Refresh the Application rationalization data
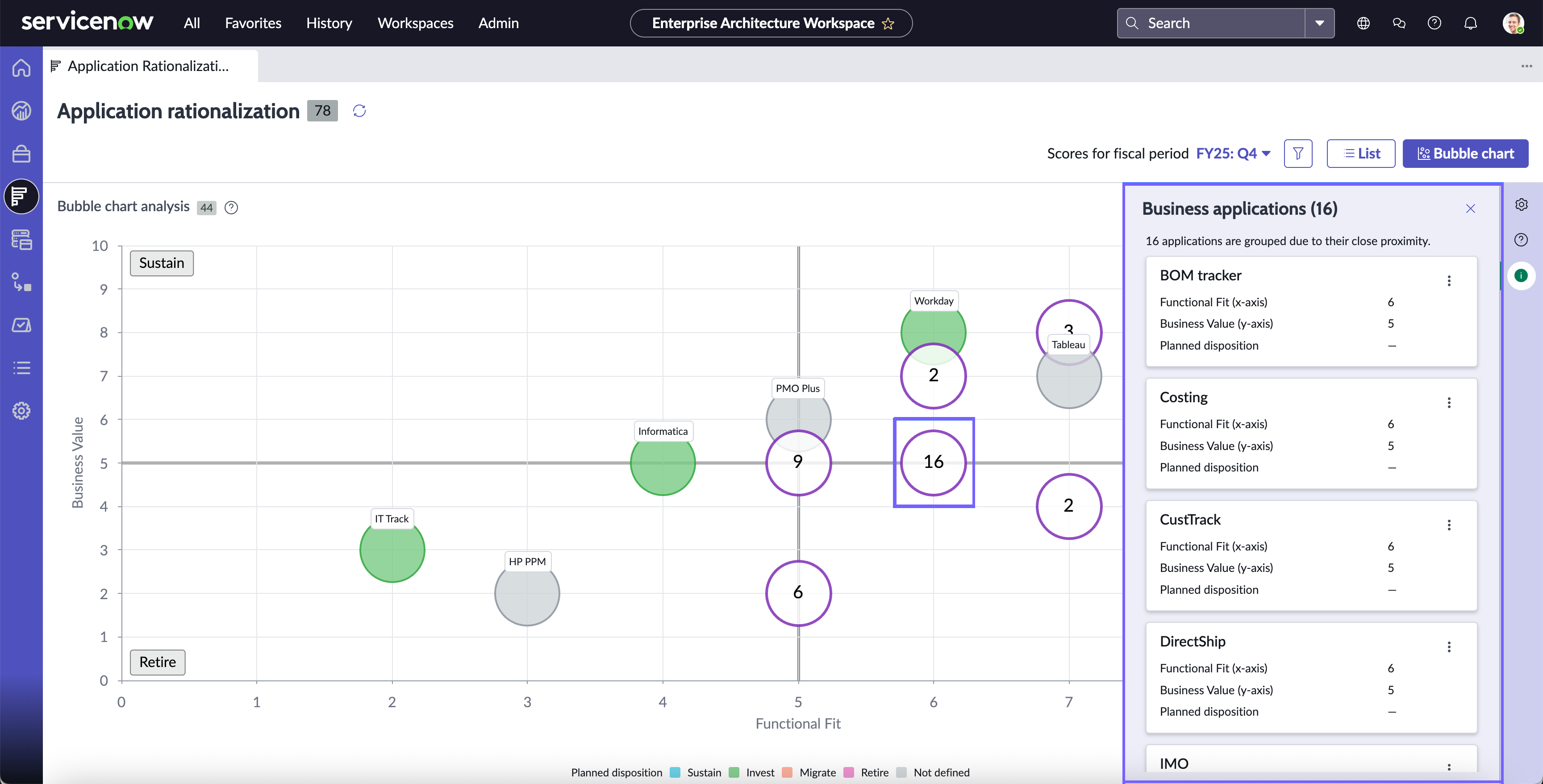The image size is (1543, 784). click(x=359, y=111)
